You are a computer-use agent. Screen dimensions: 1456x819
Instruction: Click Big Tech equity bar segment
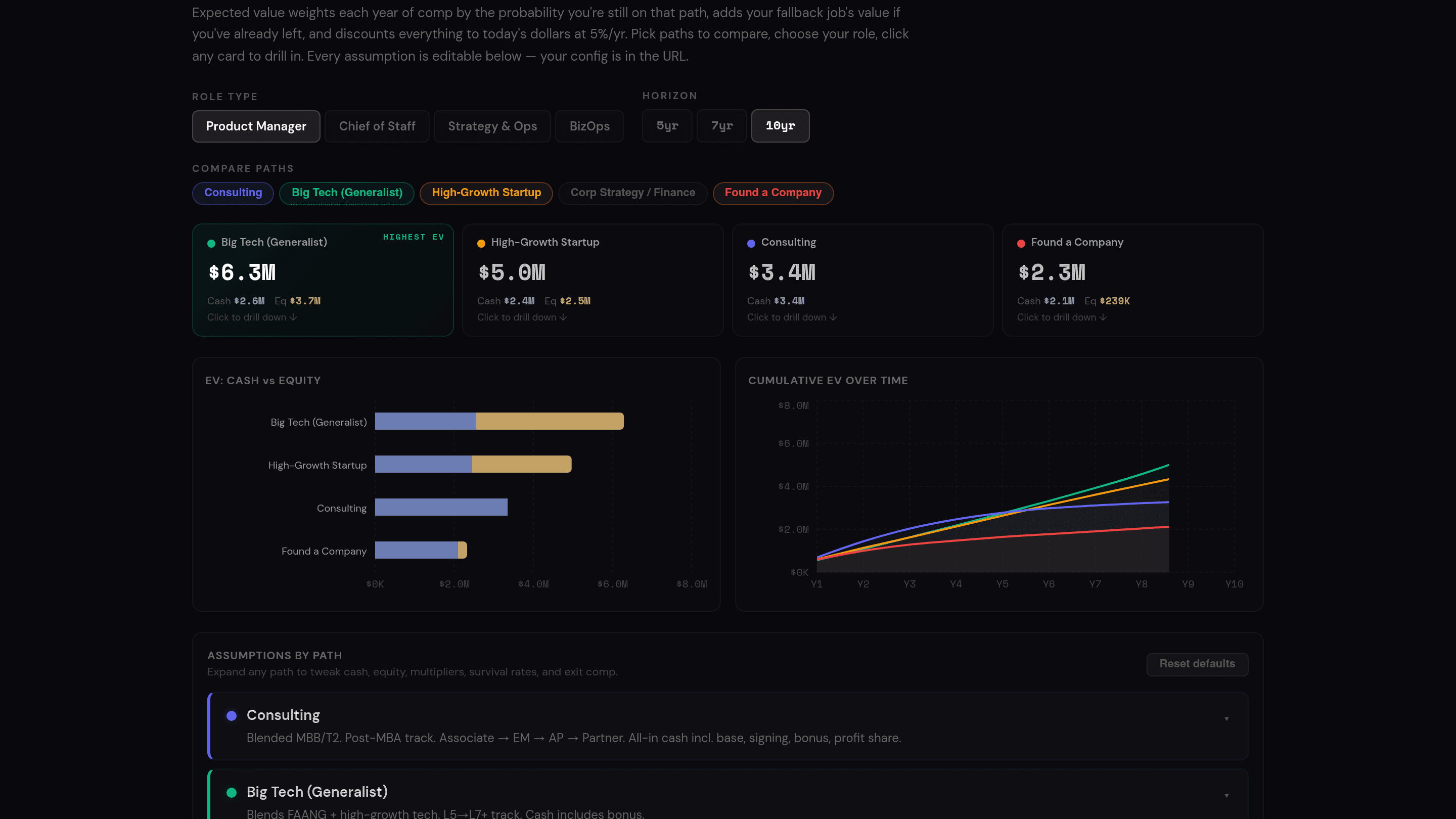click(x=550, y=421)
